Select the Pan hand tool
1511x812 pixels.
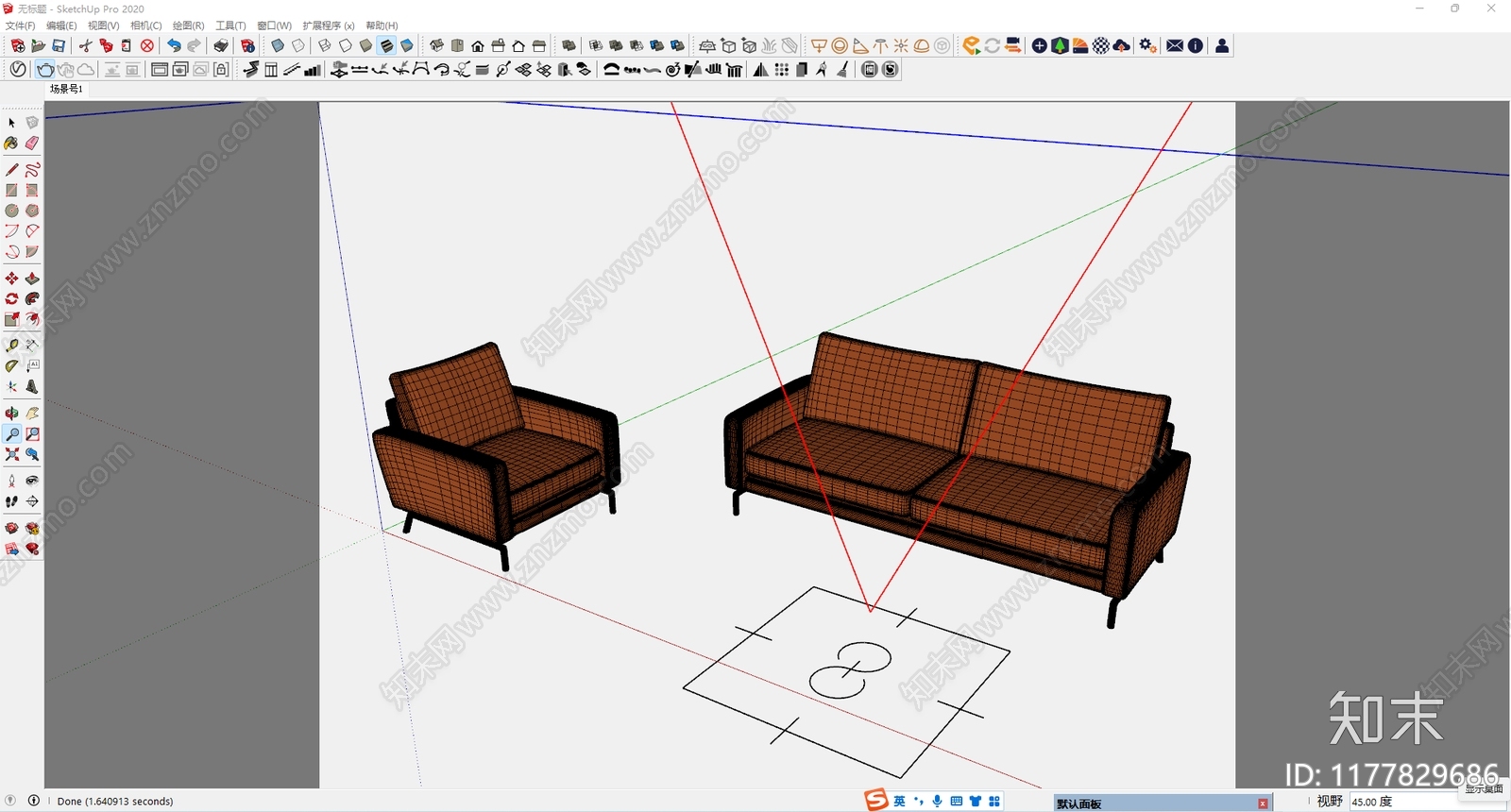tap(32, 413)
